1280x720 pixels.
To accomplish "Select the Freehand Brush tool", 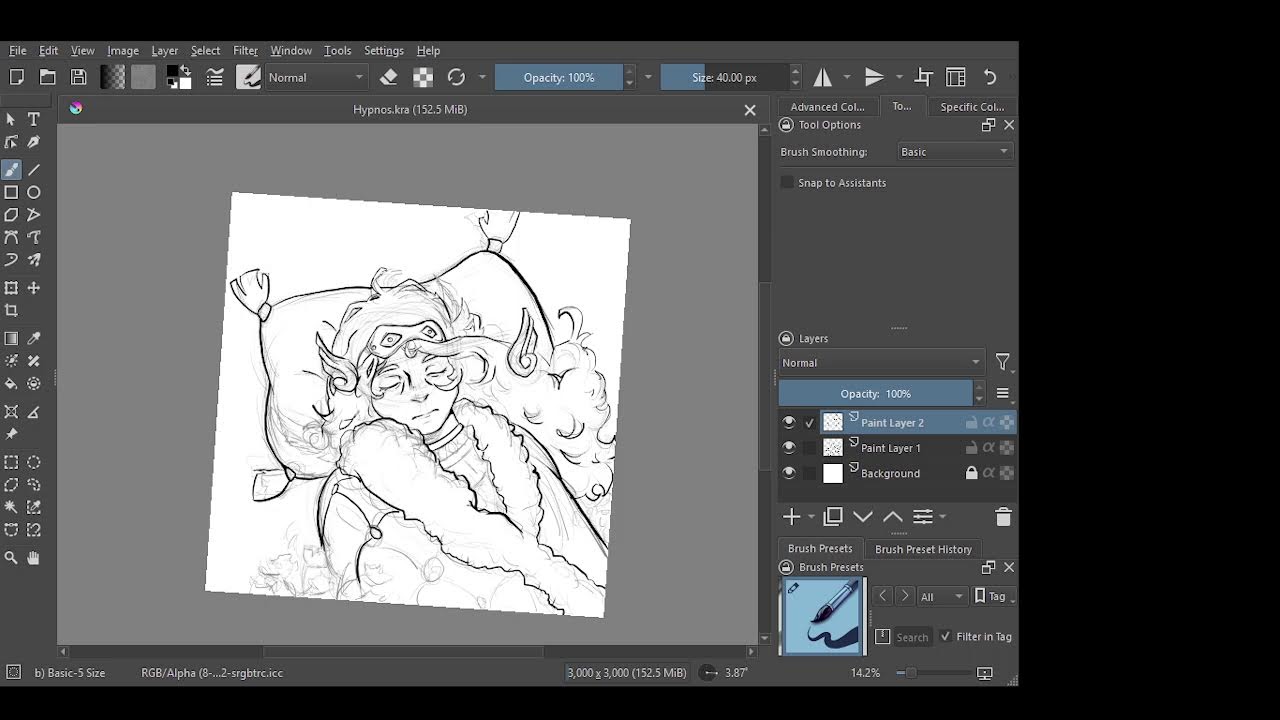I will (11, 170).
